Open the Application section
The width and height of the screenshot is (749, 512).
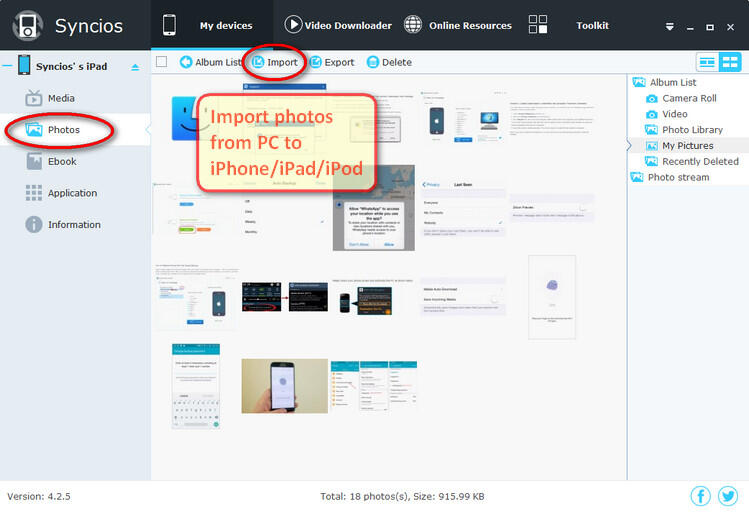point(75,193)
